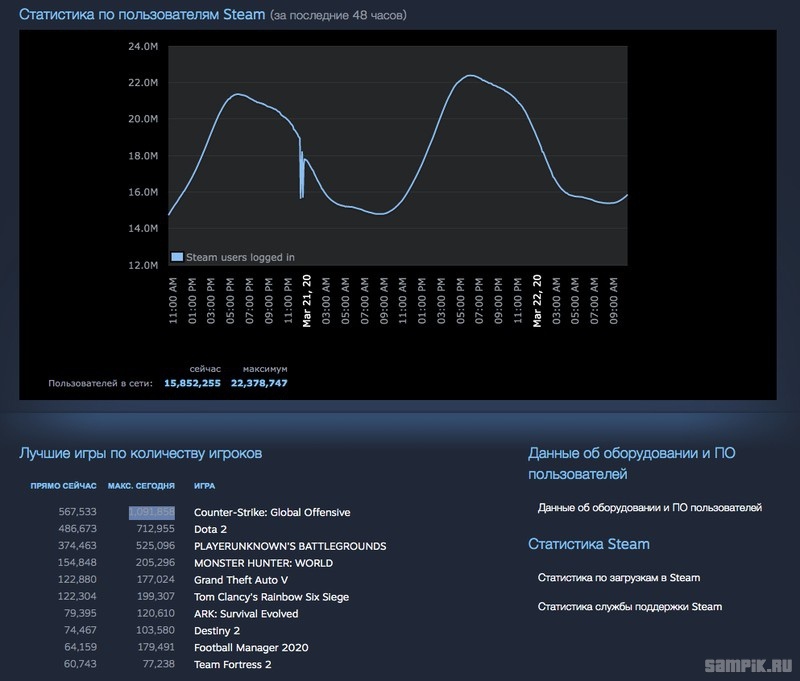Screen dimensions: 800x681
Task: Click current players 567,533 for Counter-Strike
Action: point(78,512)
